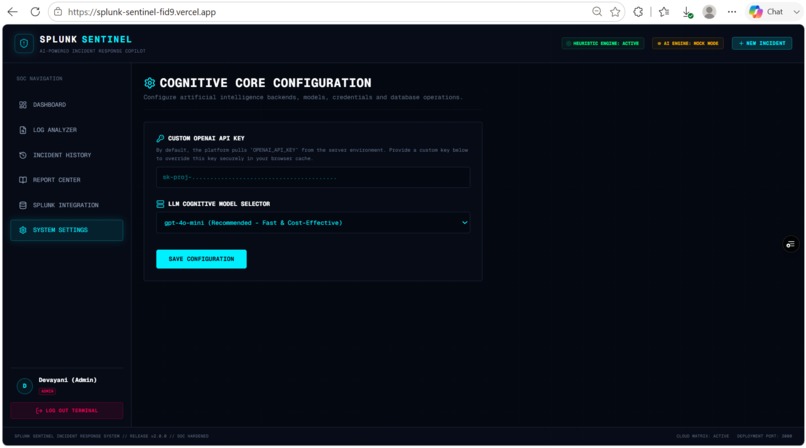Click the Devayani (Admin) user name
806x448 pixels.
pos(67,380)
